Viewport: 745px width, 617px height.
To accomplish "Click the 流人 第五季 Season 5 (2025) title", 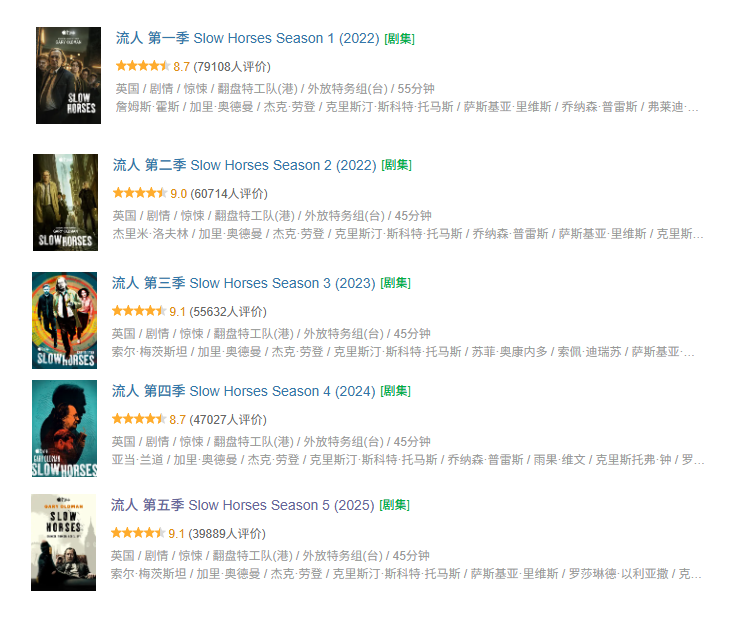I will pos(243,505).
